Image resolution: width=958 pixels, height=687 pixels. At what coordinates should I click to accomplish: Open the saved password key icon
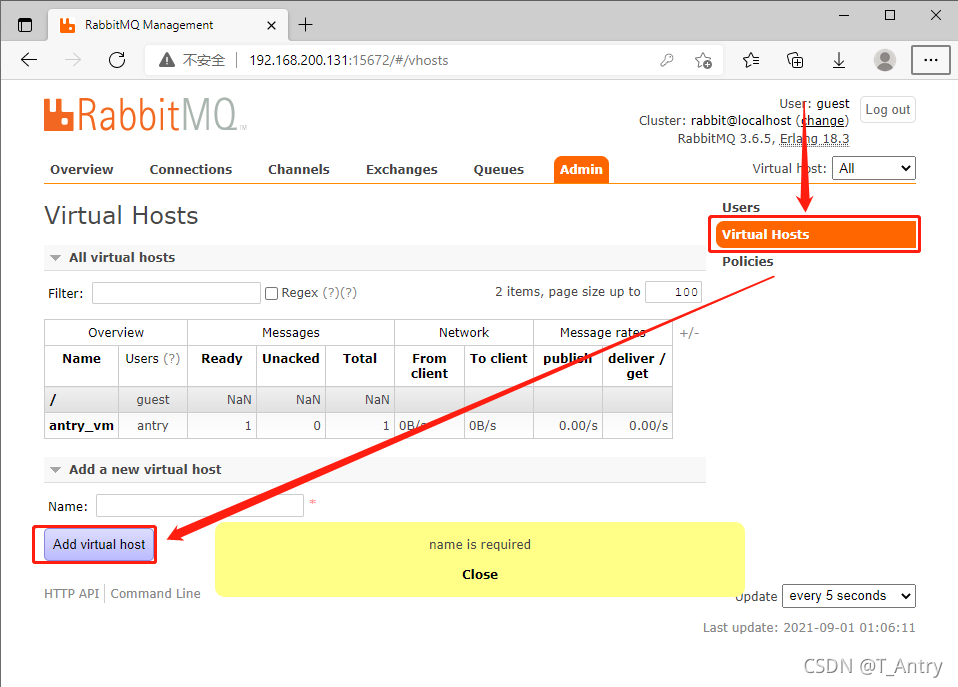(x=667, y=60)
